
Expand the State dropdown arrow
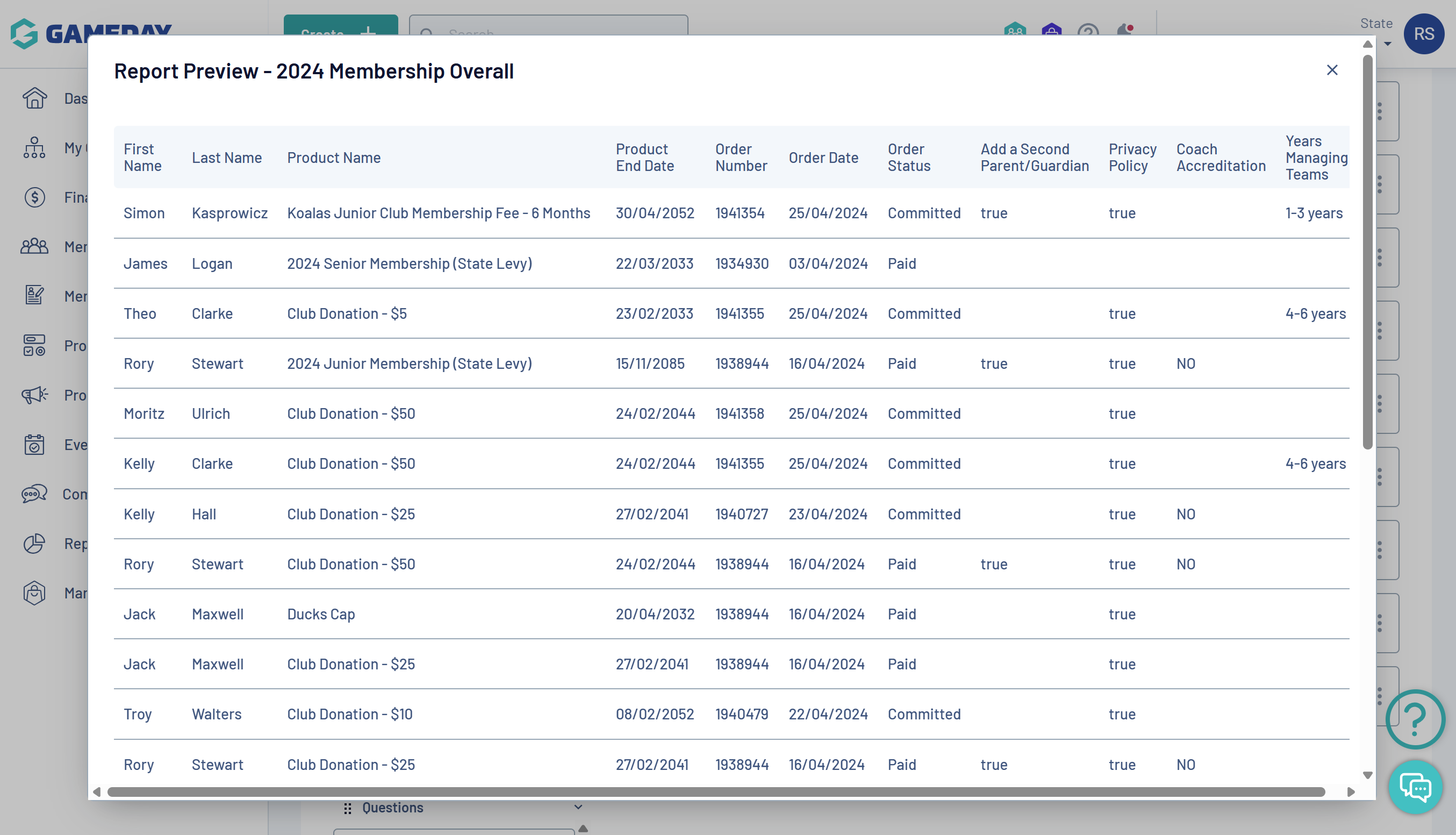tap(1387, 44)
